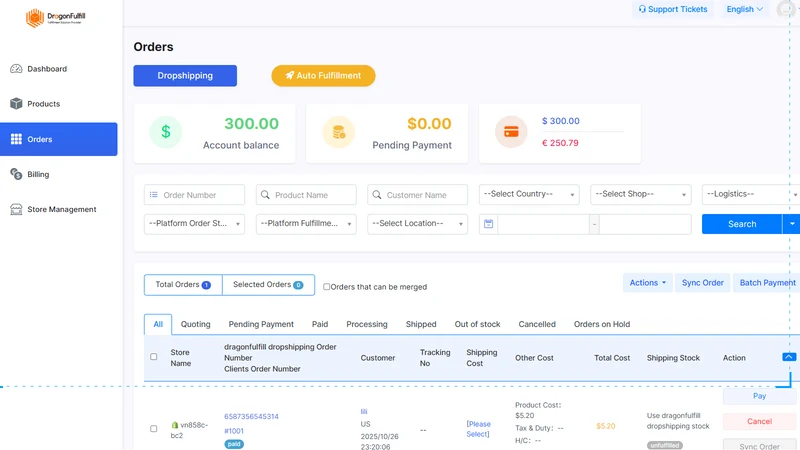Open the Select Shop dropdown

point(641,194)
